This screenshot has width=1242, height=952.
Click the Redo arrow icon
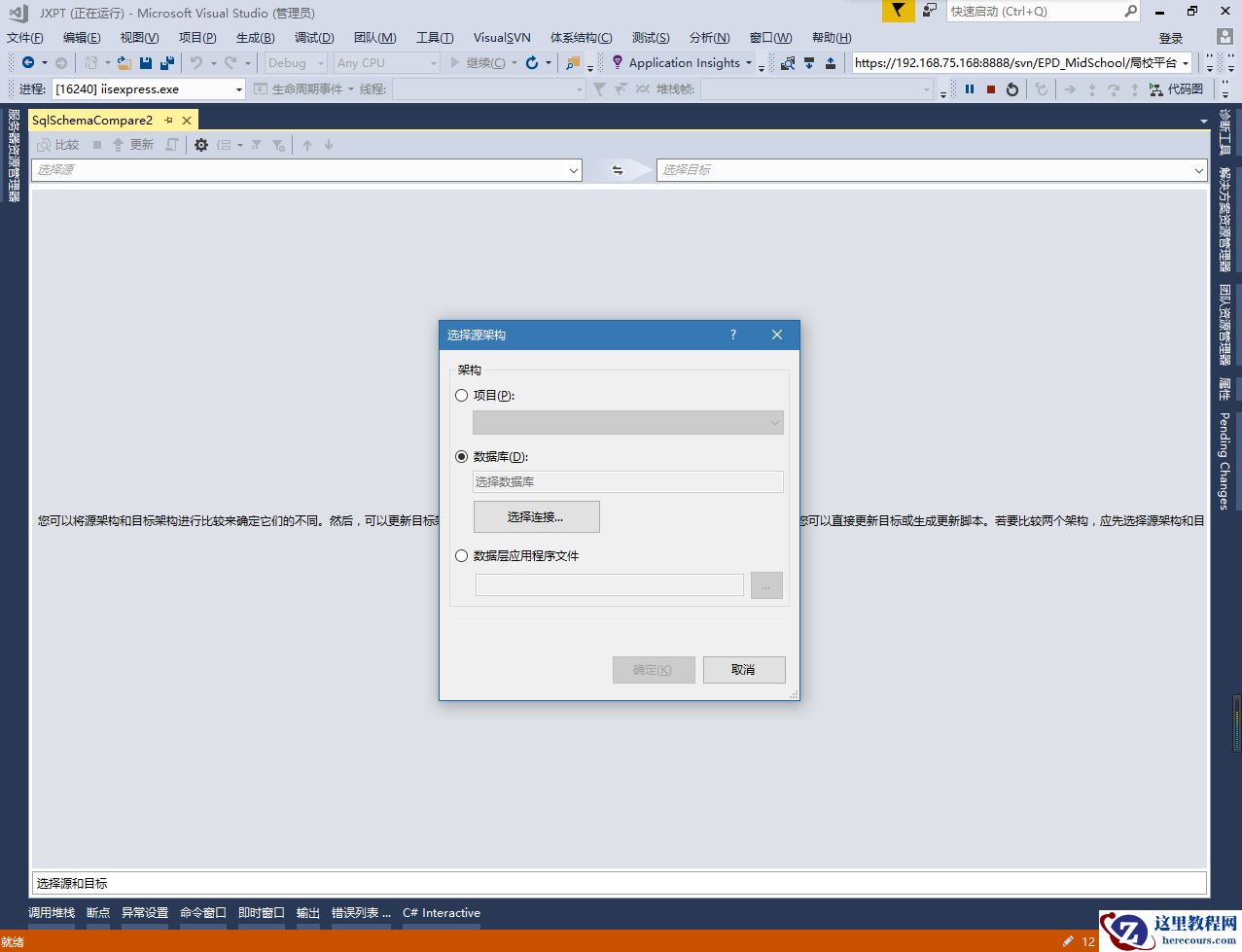point(231,62)
